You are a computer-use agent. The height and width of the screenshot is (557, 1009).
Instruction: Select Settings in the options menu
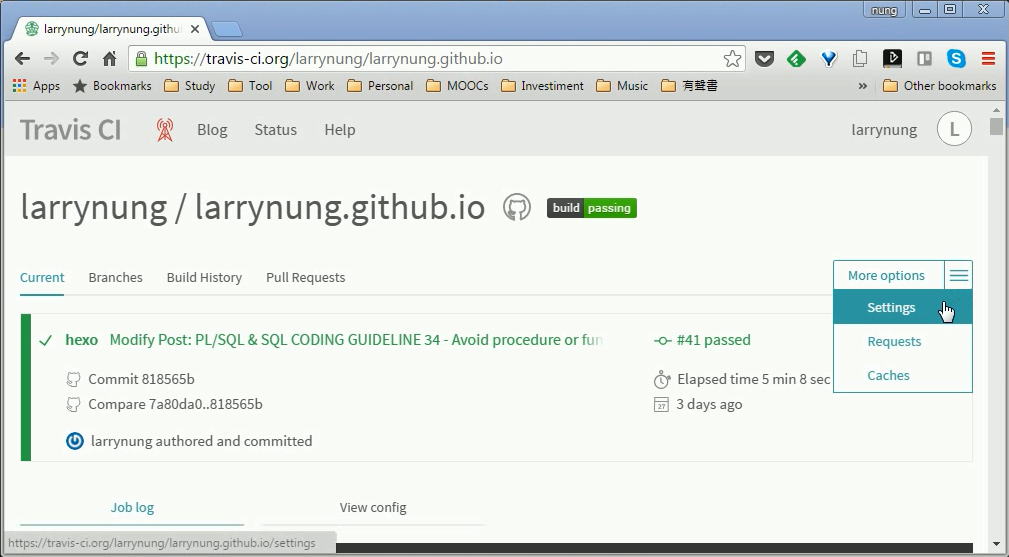[x=903, y=307]
